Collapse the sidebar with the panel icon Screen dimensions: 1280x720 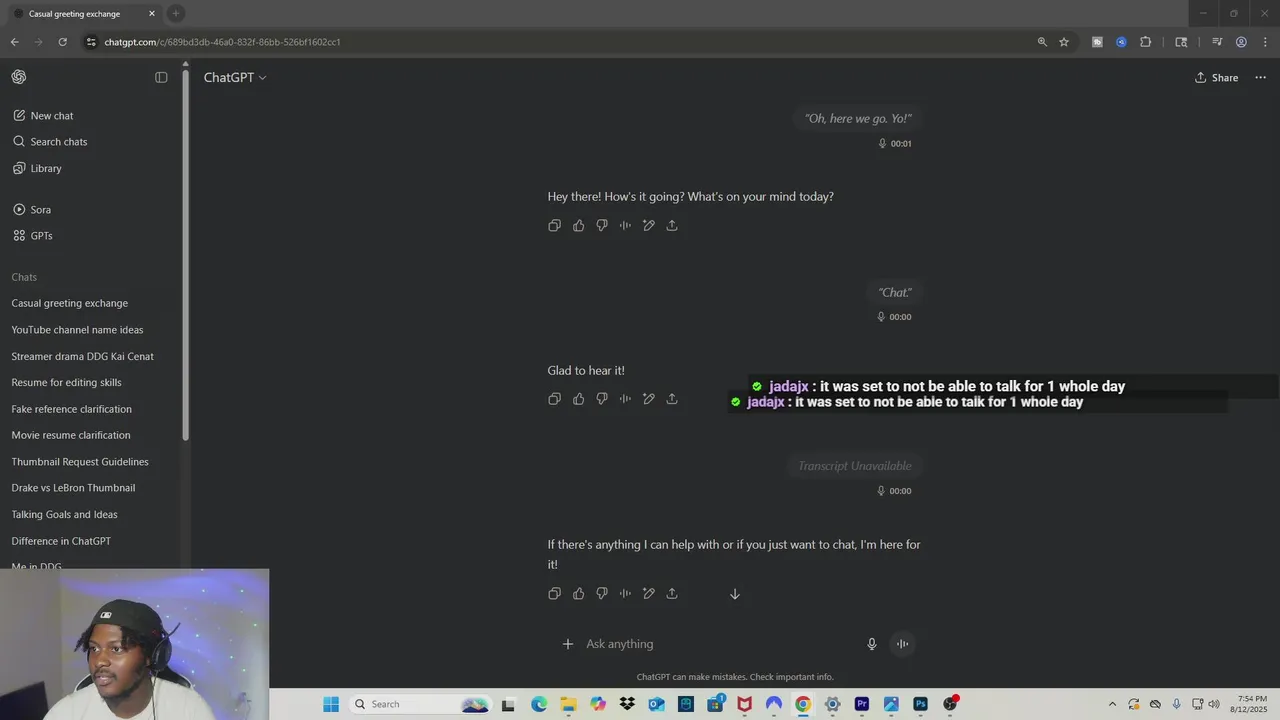pos(161,77)
